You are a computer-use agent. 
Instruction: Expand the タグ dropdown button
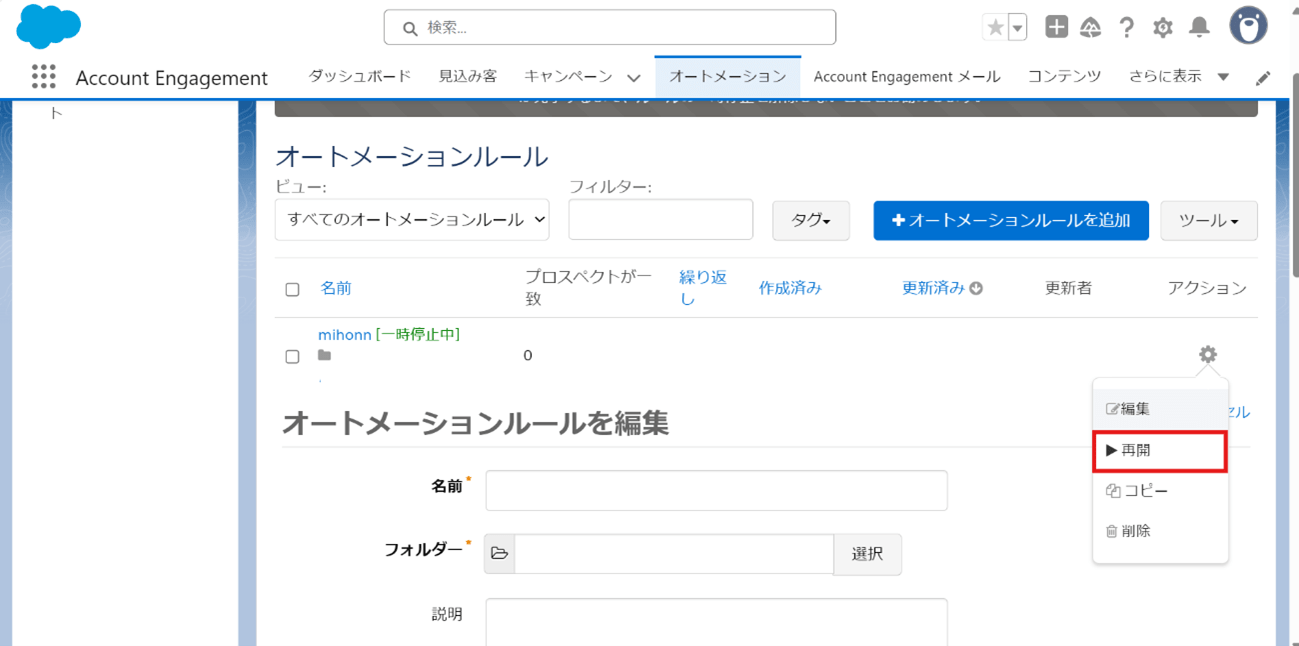click(x=810, y=220)
